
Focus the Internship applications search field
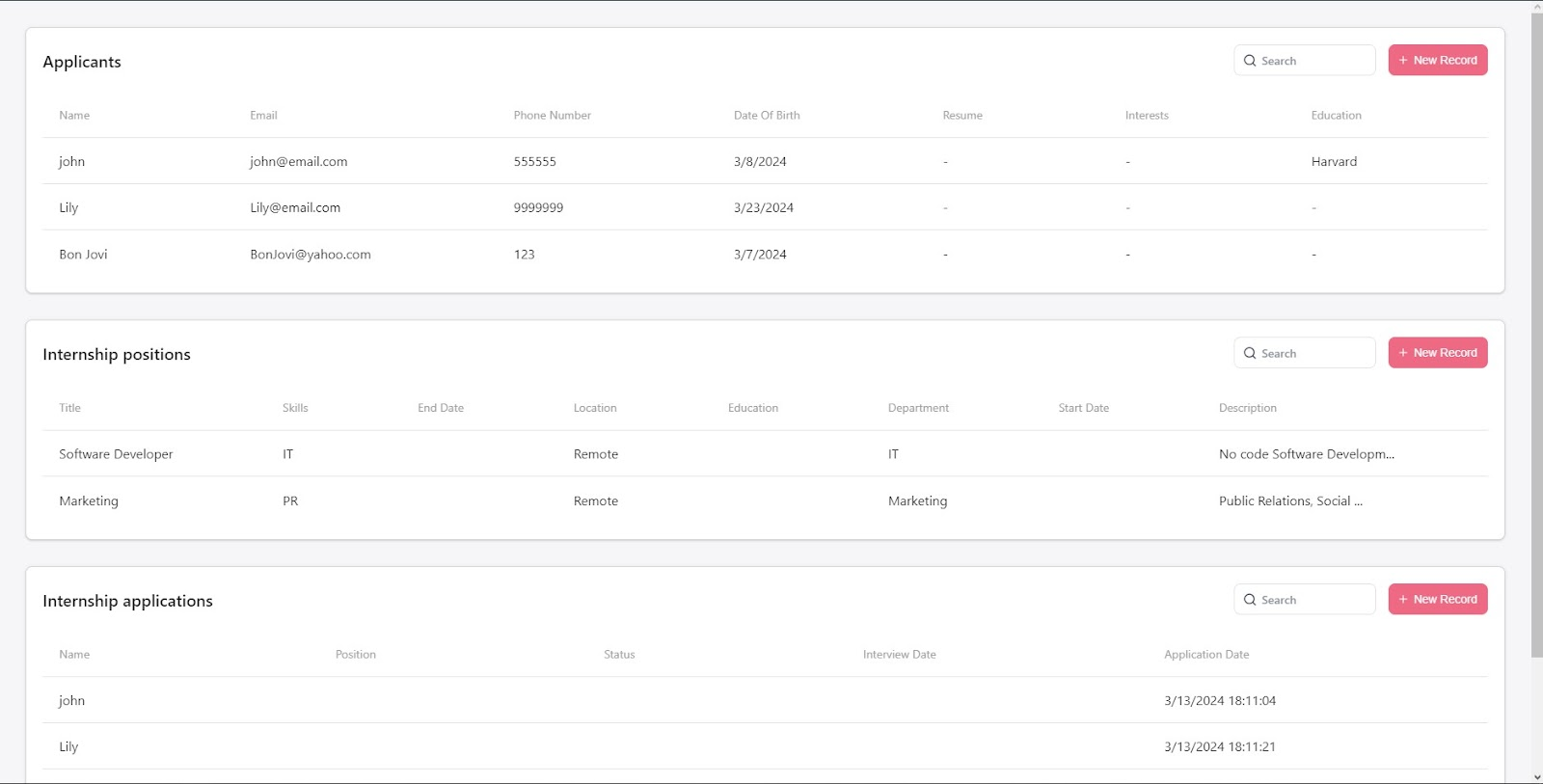(x=1305, y=599)
